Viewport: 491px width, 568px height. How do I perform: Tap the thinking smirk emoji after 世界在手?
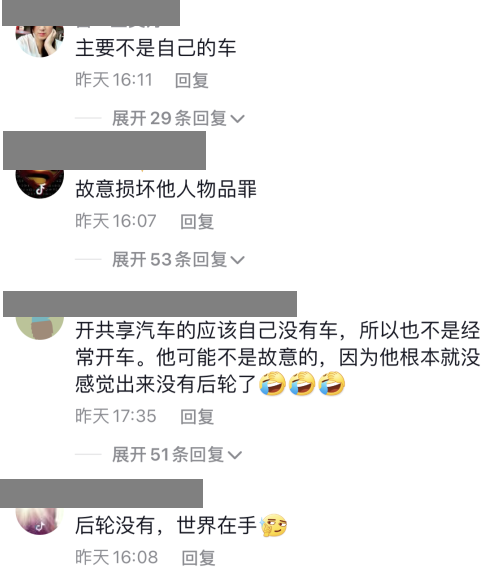point(274,525)
